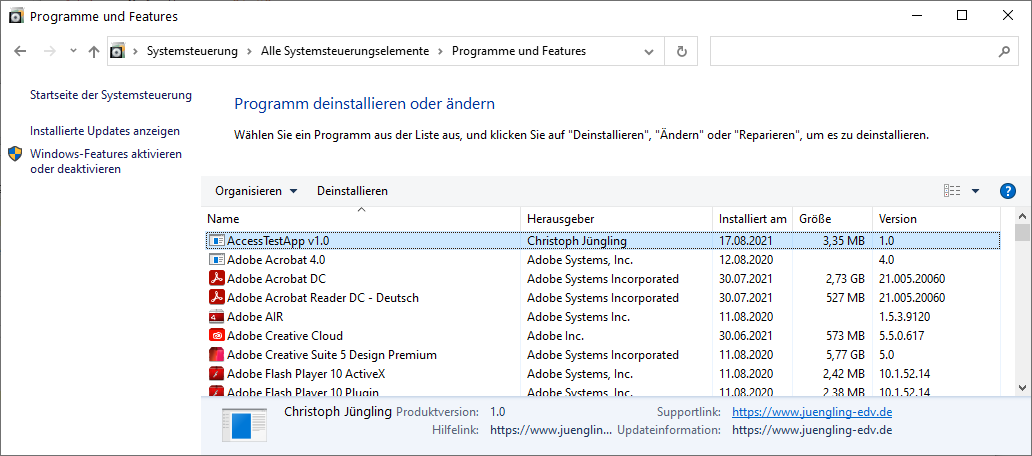Click the version value 1.5.3.9120
Image resolution: width=1032 pixels, height=456 pixels.
[x=904, y=317]
